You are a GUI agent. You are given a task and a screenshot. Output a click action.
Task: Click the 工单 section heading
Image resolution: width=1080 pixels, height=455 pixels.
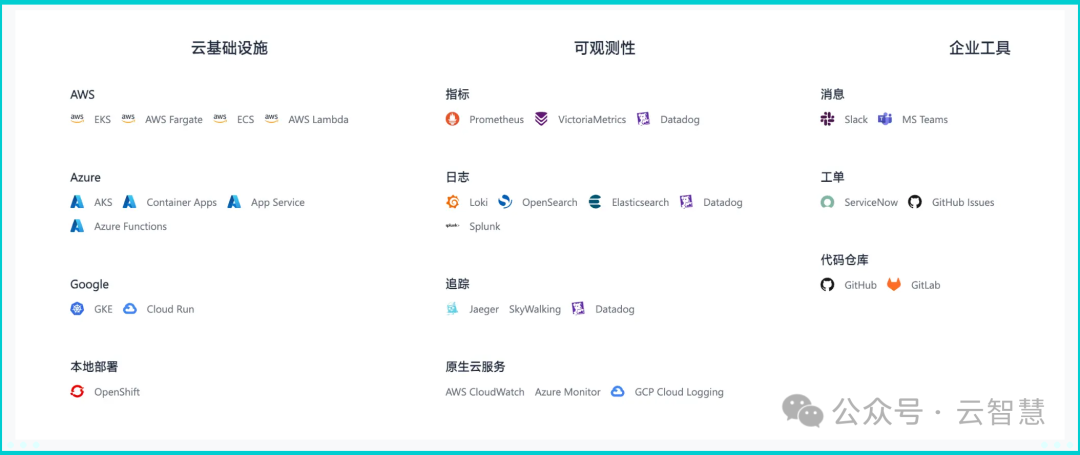(832, 178)
